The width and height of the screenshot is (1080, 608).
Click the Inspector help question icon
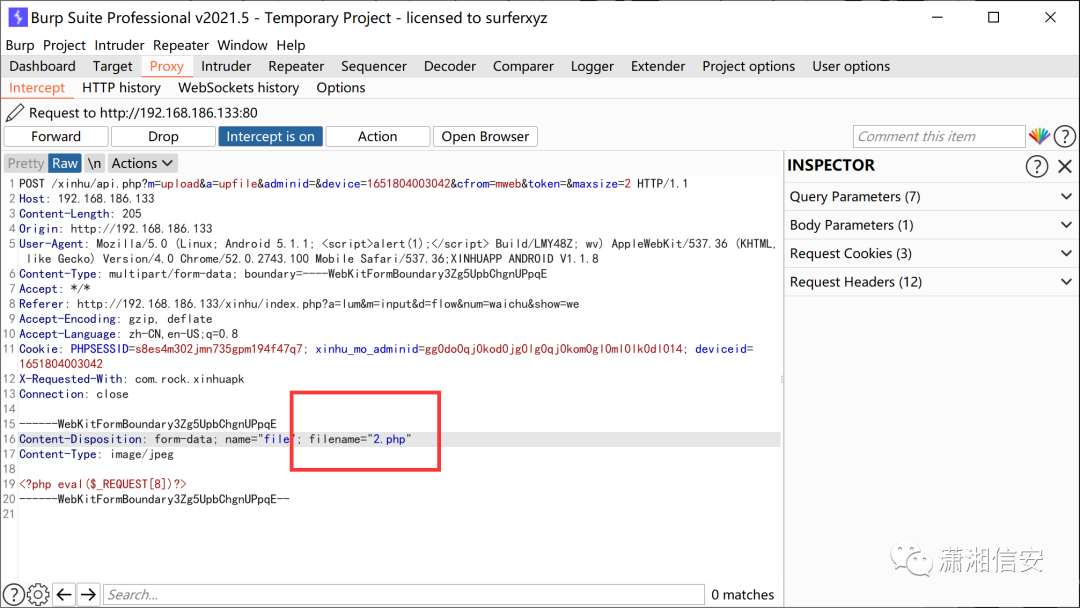click(1037, 166)
